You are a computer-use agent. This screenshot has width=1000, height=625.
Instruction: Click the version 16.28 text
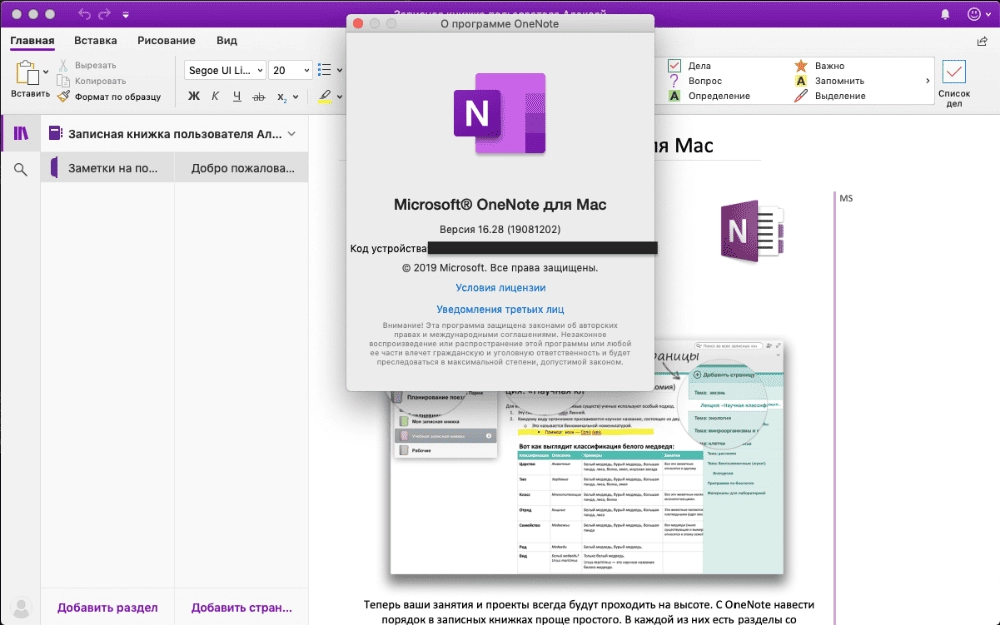pyautogui.click(x=500, y=229)
